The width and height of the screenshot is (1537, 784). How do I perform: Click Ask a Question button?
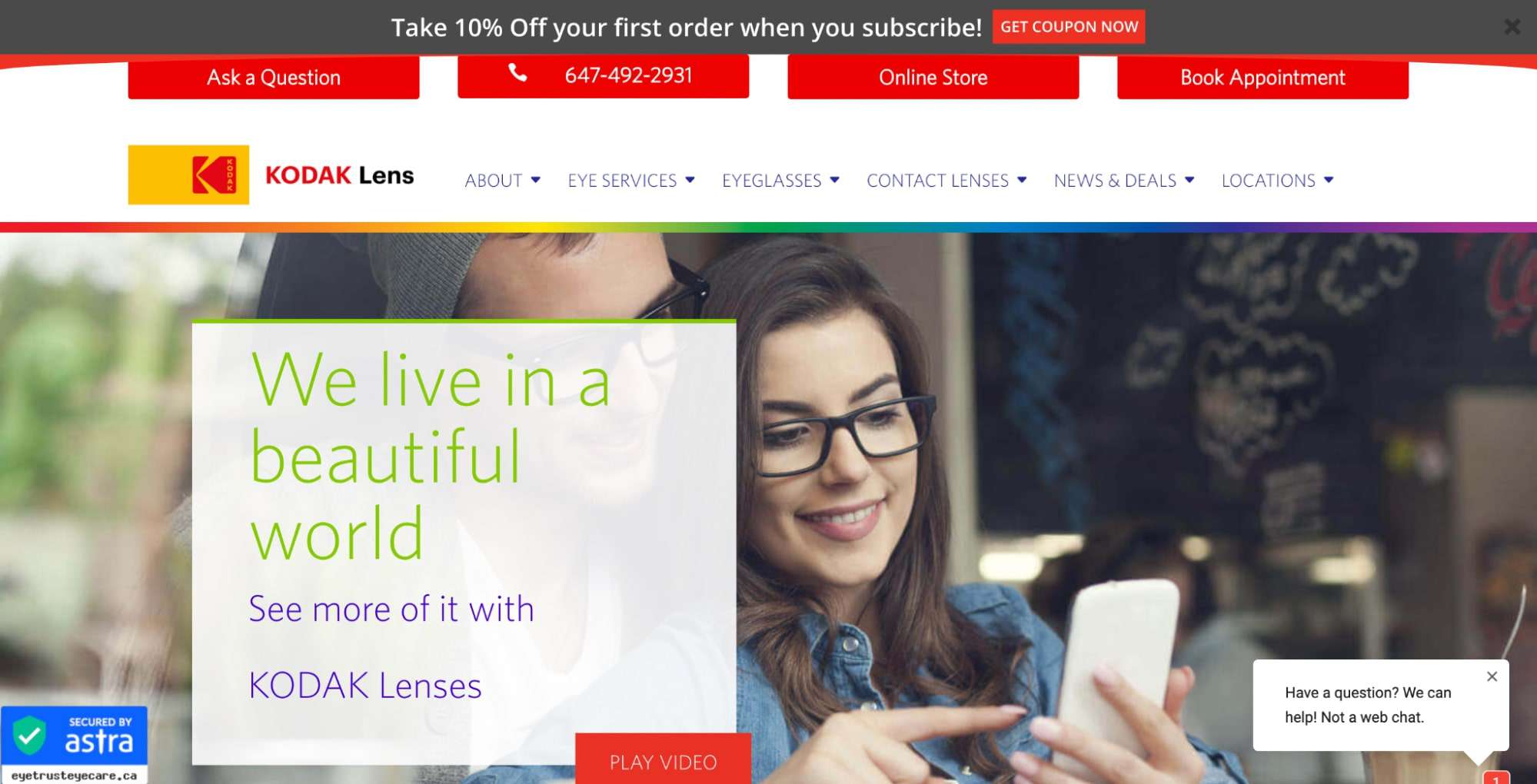point(274,77)
